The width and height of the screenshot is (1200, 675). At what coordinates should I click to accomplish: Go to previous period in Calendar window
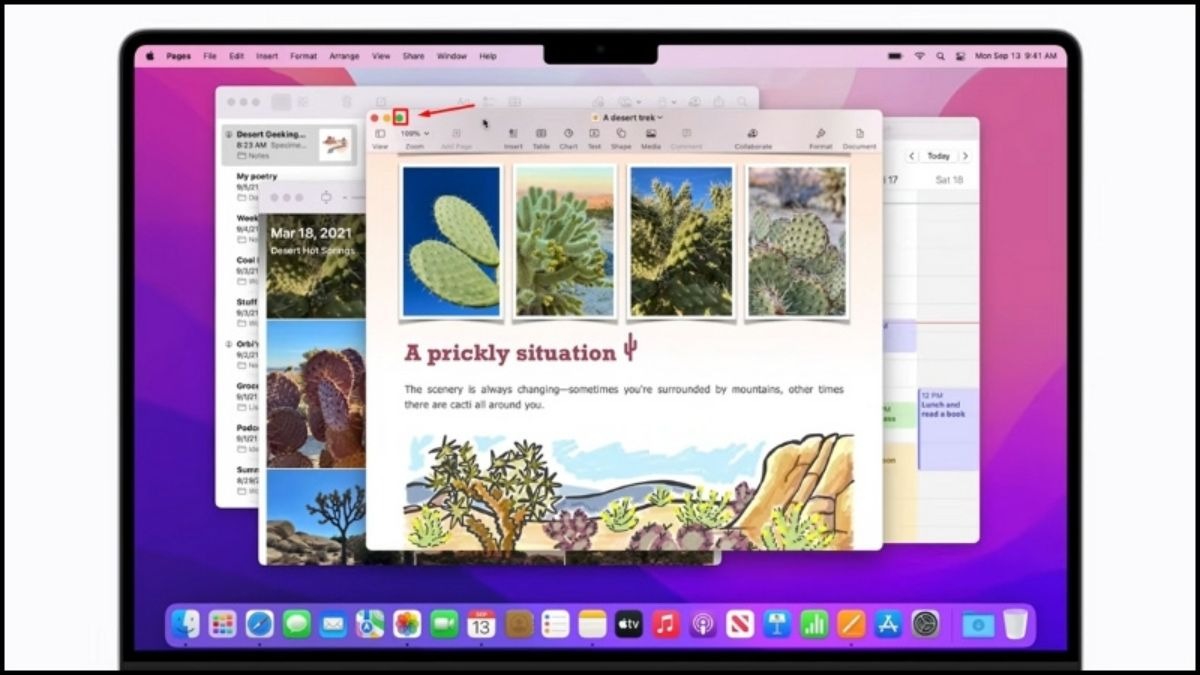coord(912,156)
